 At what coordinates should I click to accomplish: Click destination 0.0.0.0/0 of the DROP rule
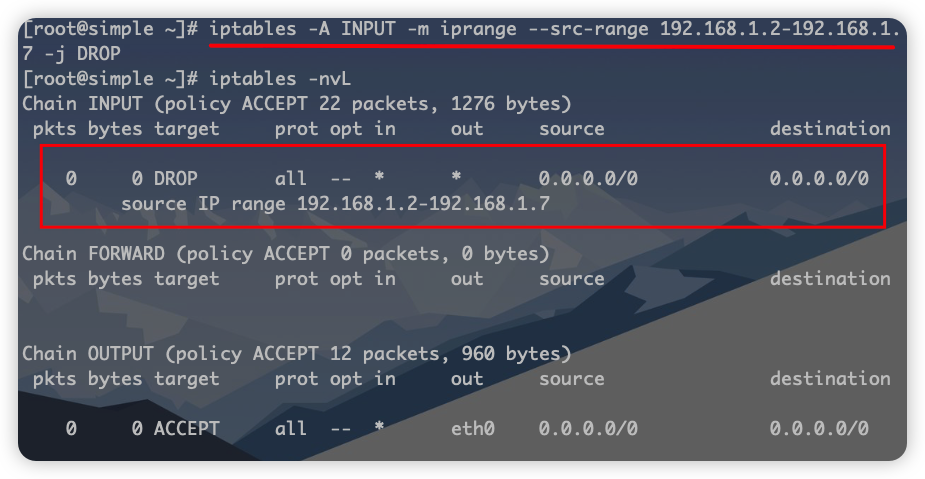coord(819,179)
